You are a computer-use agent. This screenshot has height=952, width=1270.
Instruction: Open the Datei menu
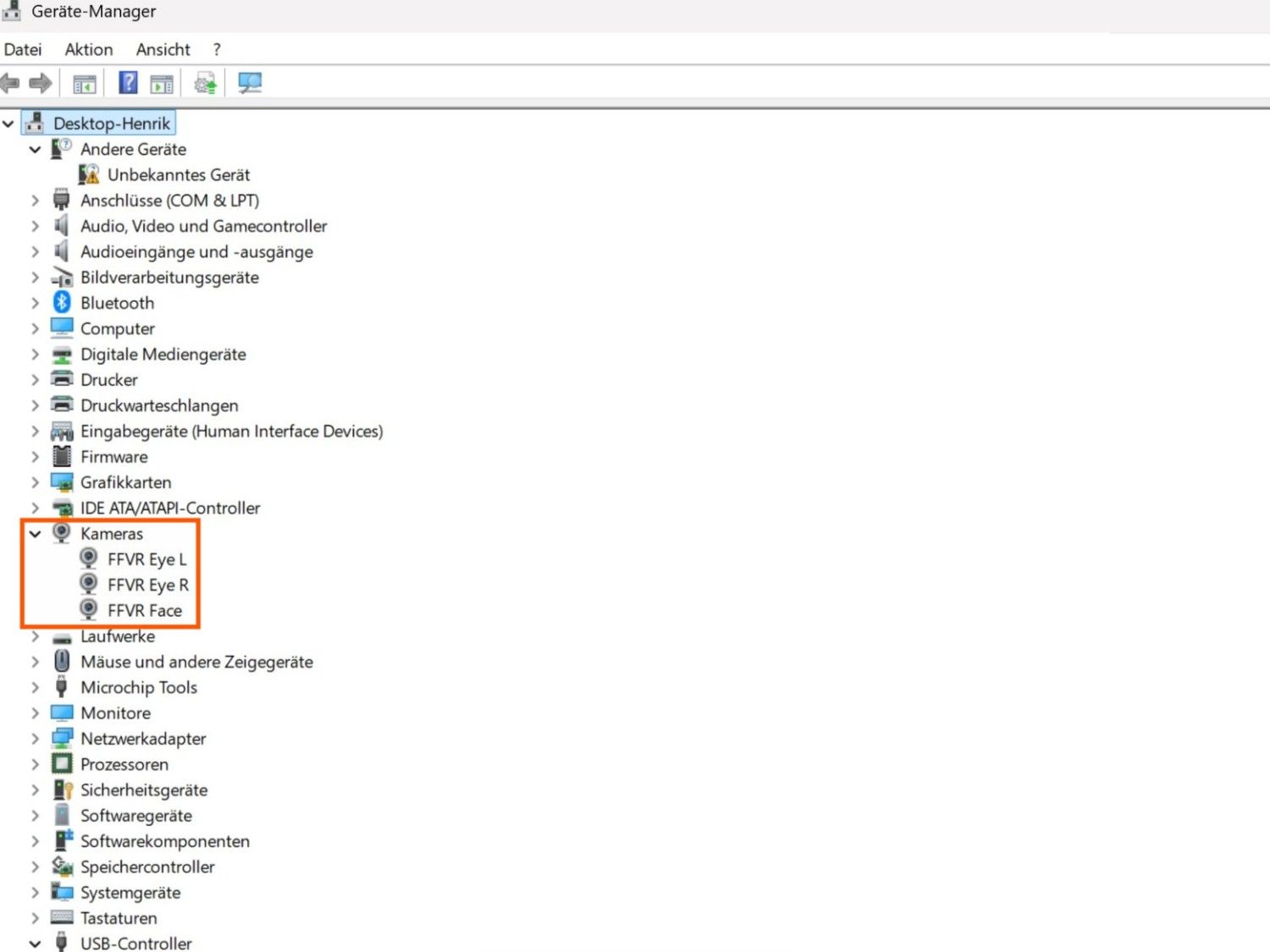pos(23,49)
